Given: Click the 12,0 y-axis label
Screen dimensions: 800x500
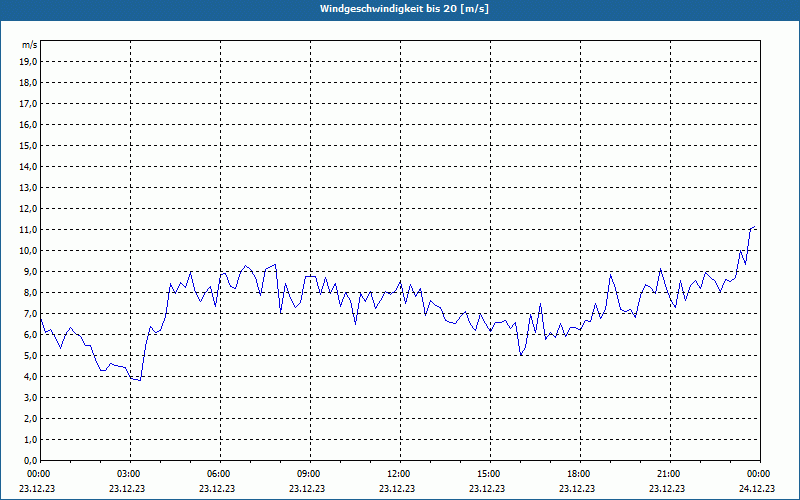Looking at the screenshot, I should [28, 209].
